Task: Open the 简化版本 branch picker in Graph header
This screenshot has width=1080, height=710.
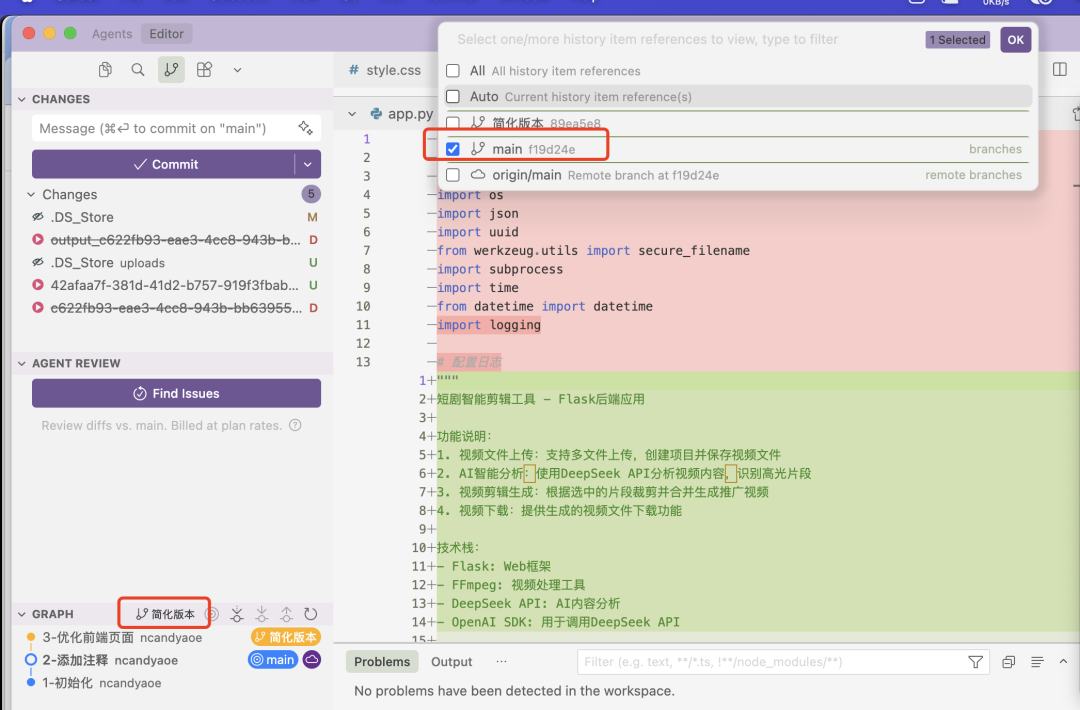Action: tap(165, 614)
